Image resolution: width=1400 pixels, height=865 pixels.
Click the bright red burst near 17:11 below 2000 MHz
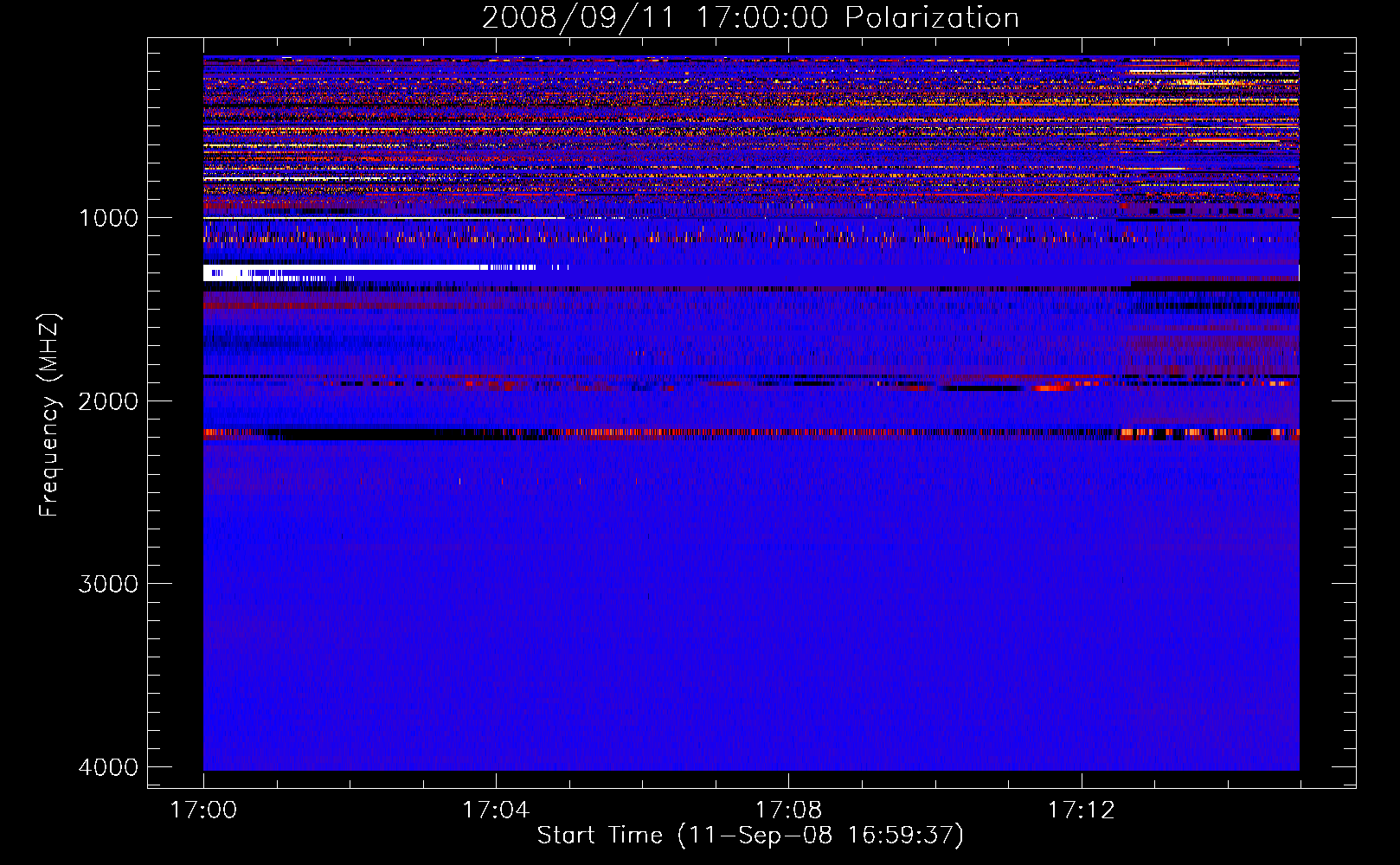pos(1050,387)
